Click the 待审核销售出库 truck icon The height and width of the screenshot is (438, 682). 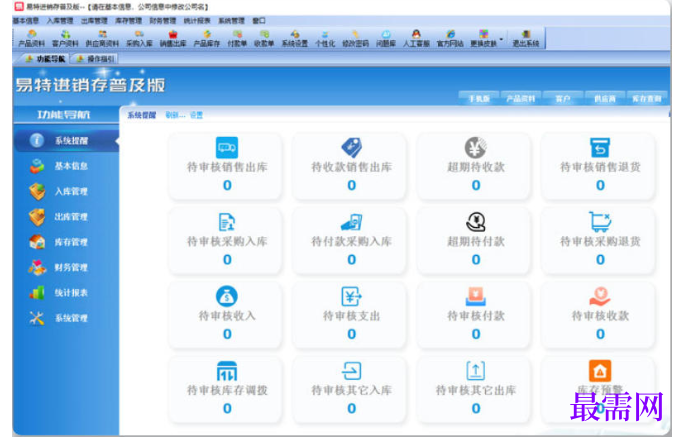click(x=227, y=147)
